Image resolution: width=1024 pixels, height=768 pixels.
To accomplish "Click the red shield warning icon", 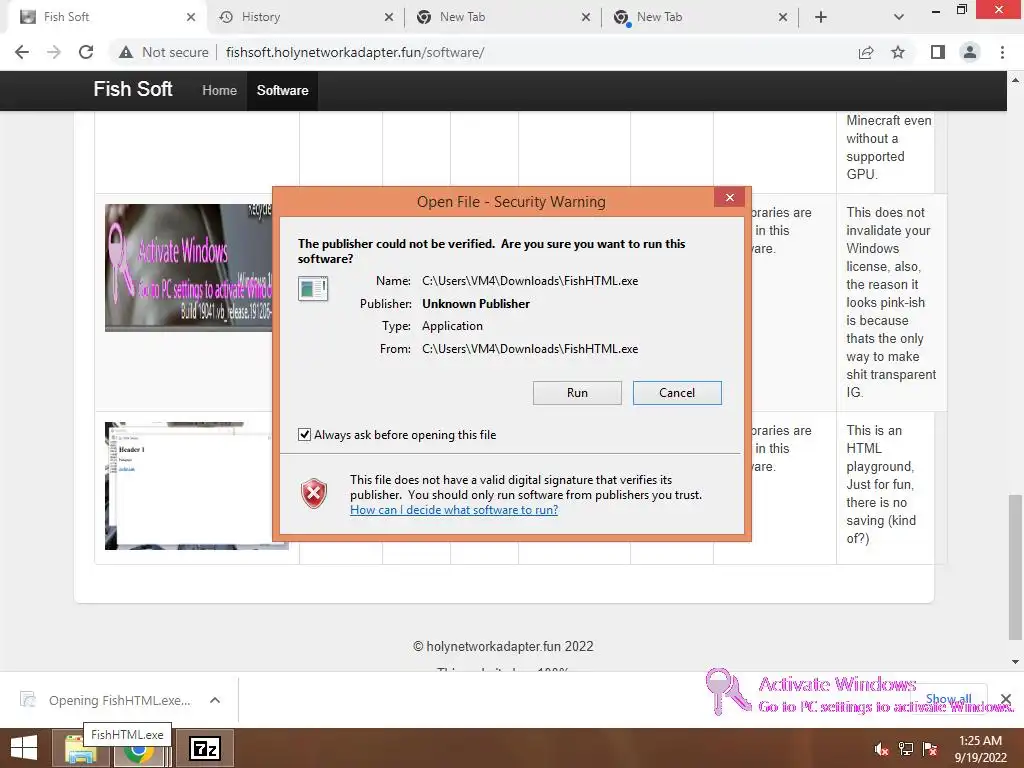I will 314,494.
